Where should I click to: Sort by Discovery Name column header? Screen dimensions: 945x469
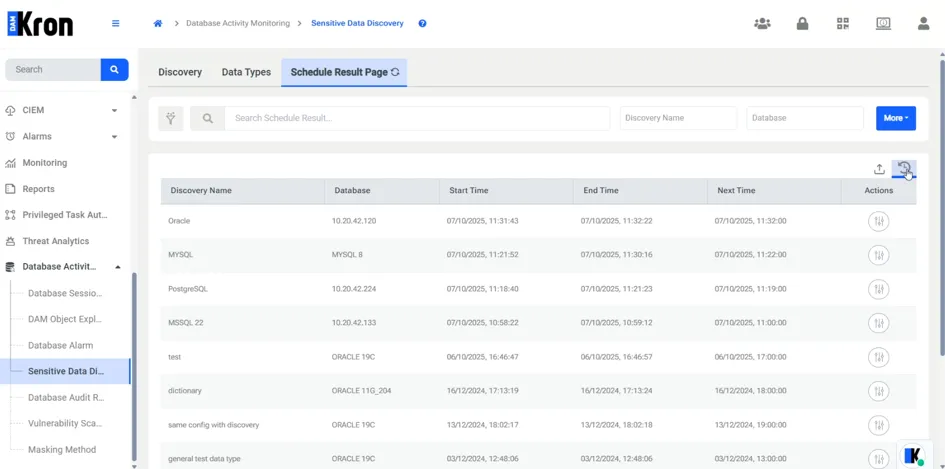(243, 190)
